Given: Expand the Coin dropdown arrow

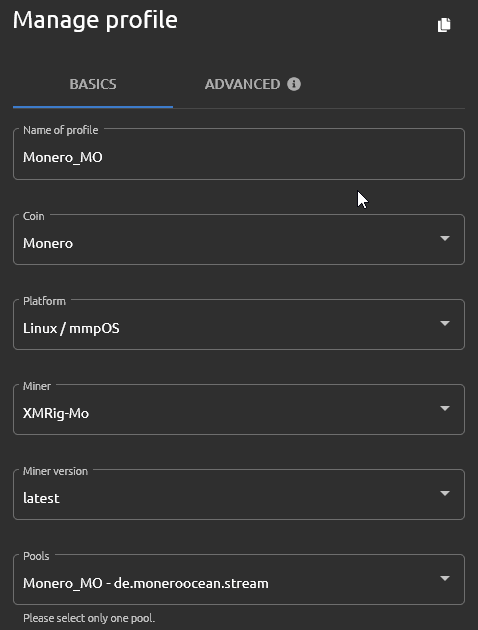Looking at the screenshot, I should pyautogui.click(x=445, y=239).
